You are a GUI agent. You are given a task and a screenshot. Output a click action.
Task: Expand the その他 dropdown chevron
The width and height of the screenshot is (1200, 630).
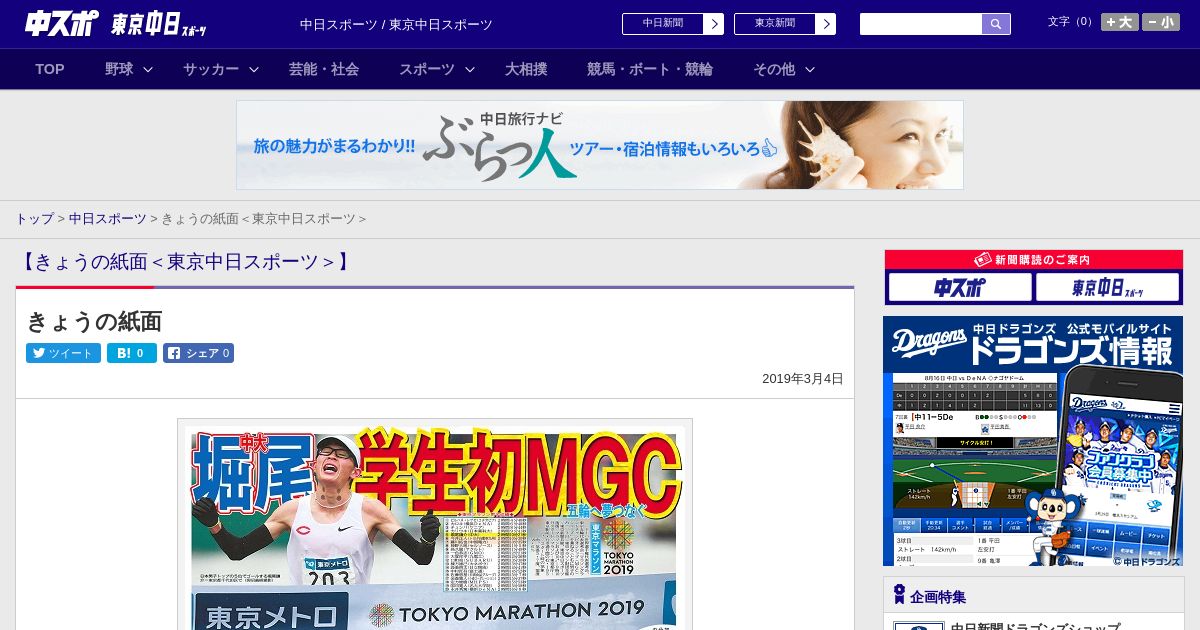(810, 70)
